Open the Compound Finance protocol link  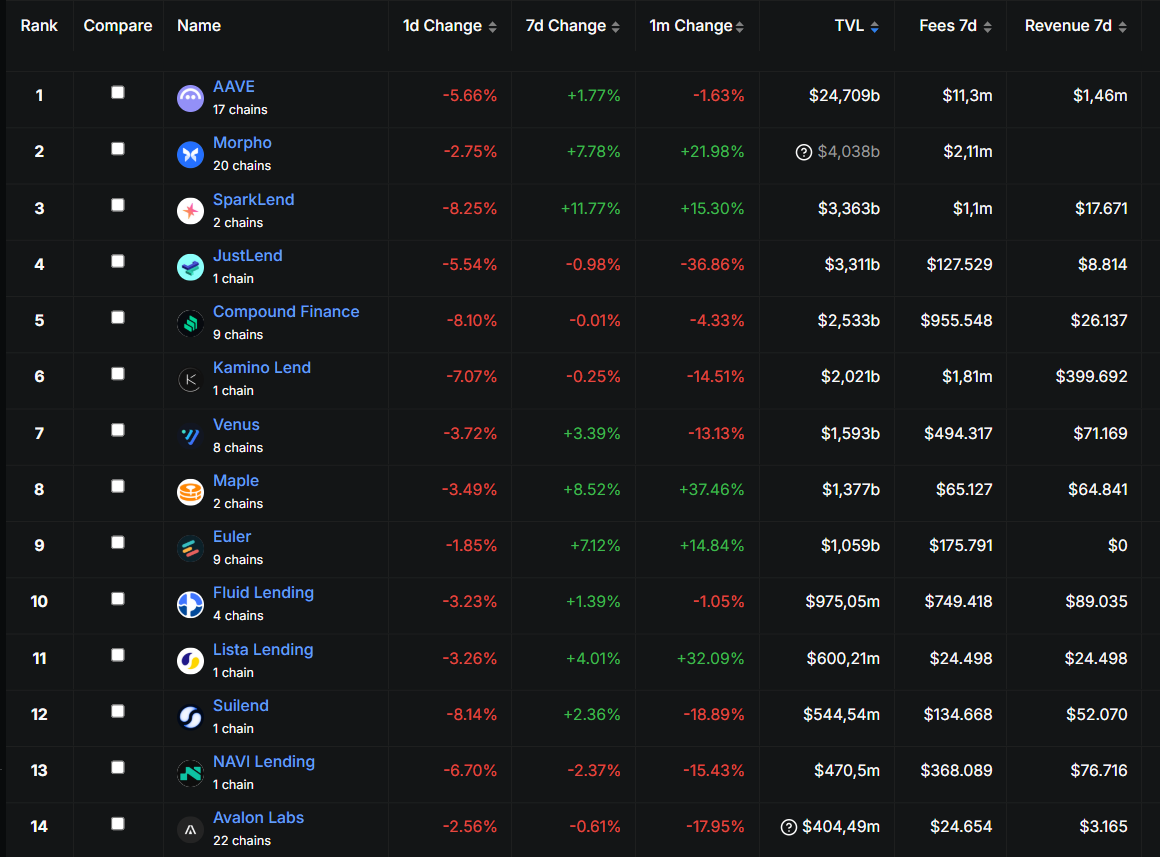click(x=286, y=312)
